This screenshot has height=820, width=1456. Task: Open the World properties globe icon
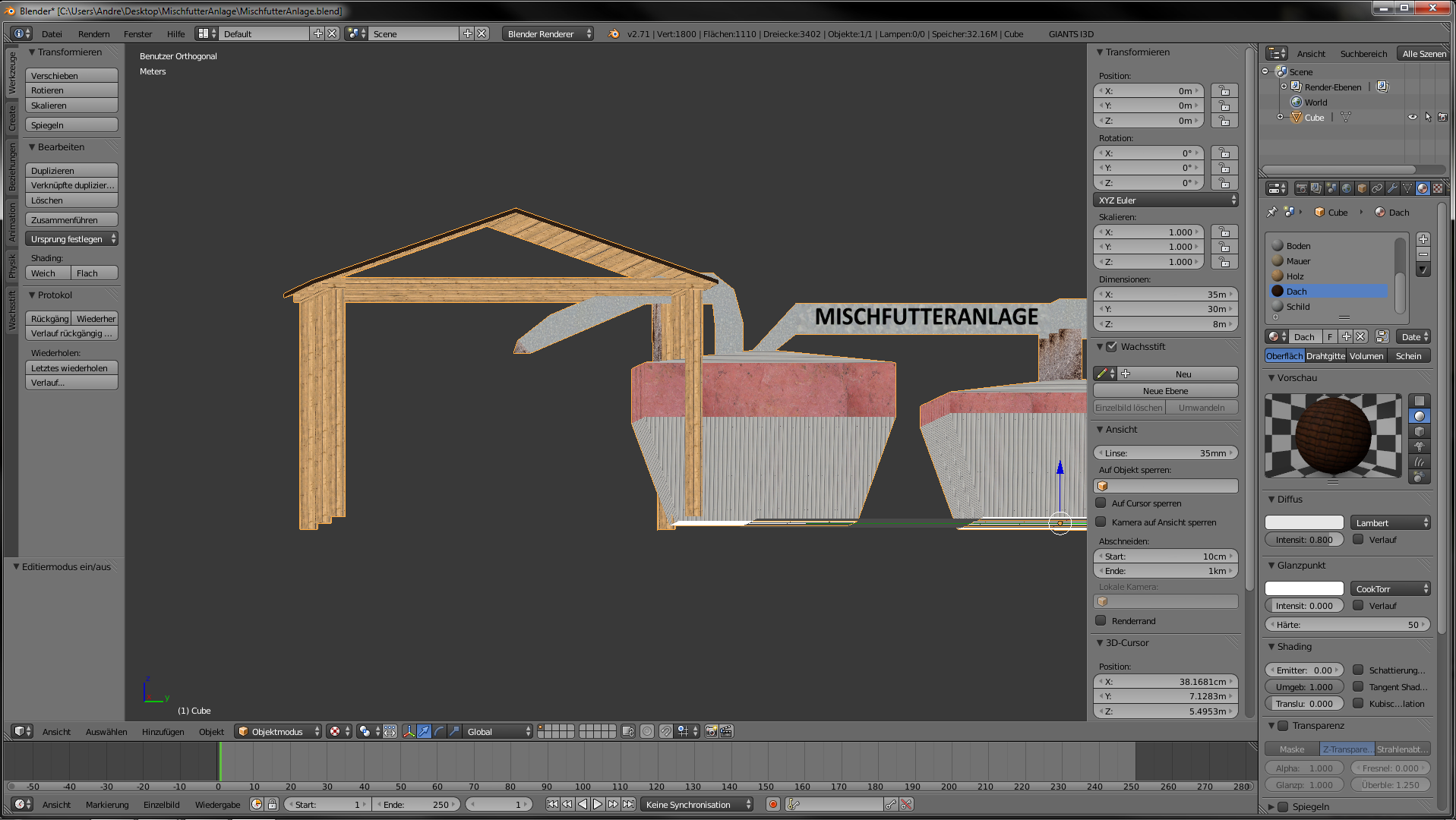coord(1347,188)
